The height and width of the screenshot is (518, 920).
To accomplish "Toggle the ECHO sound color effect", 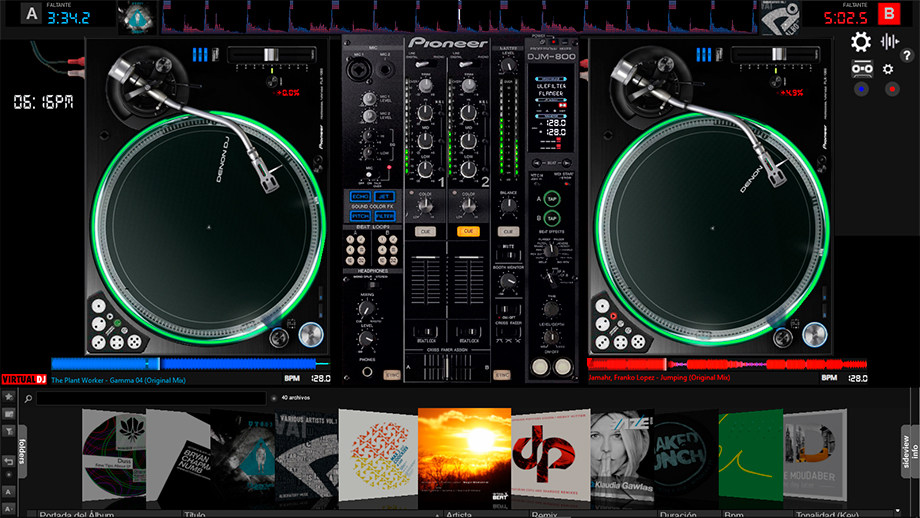I will (x=360, y=197).
